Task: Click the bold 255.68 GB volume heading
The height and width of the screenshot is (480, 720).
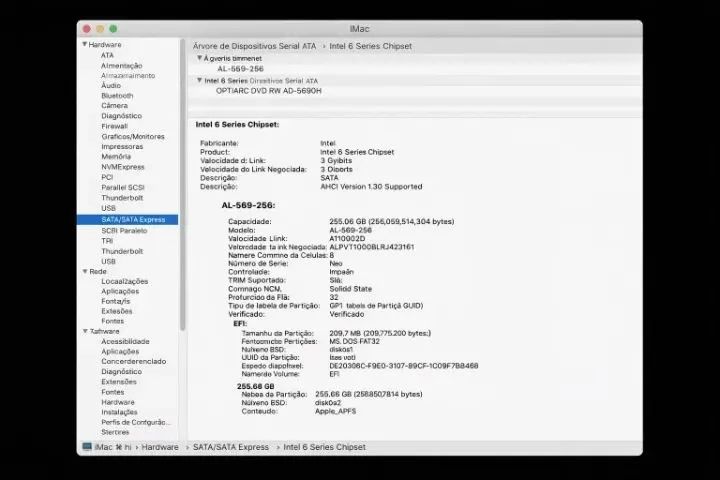Action: 256,386
